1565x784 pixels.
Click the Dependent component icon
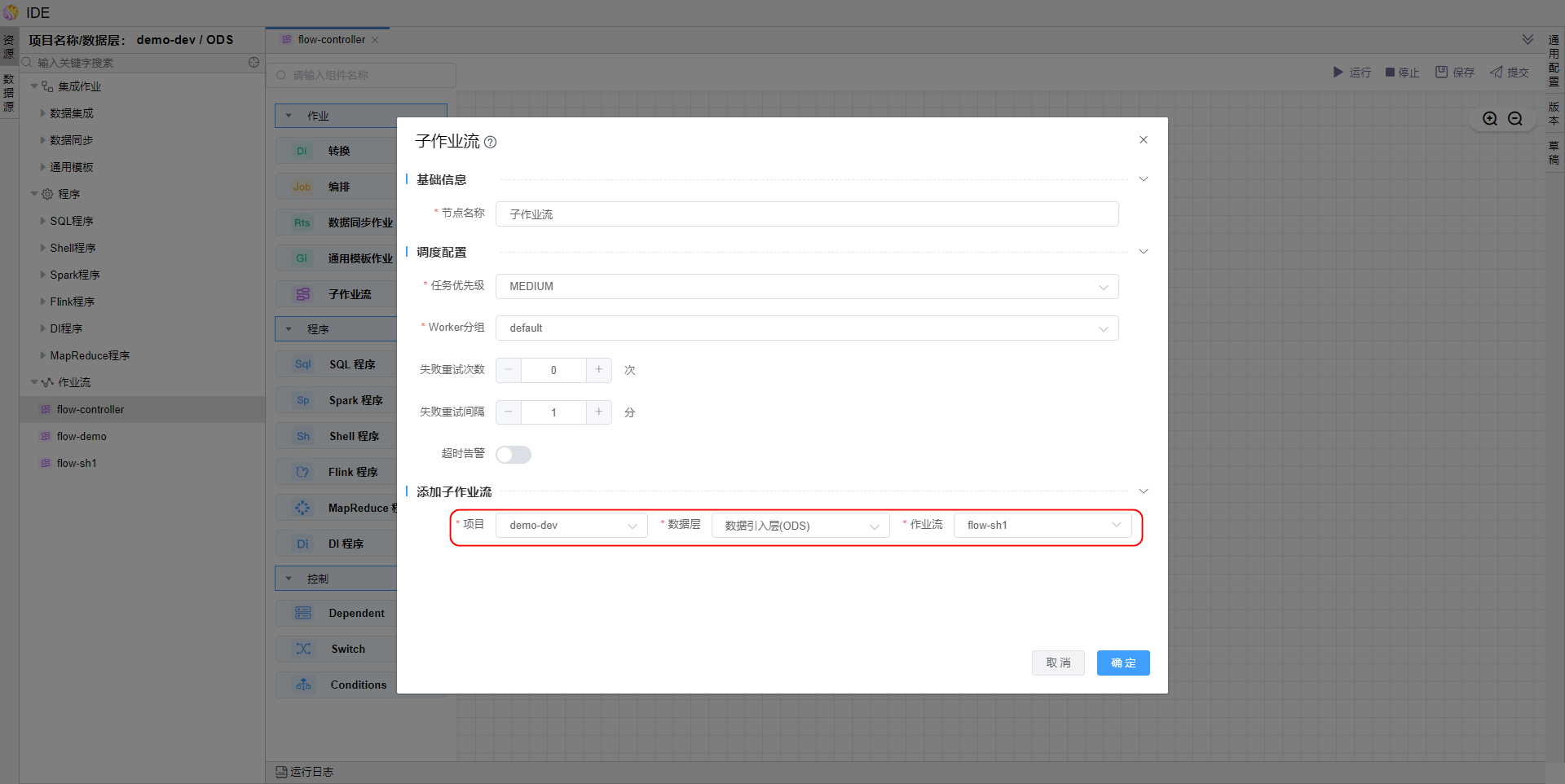[303, 613]
